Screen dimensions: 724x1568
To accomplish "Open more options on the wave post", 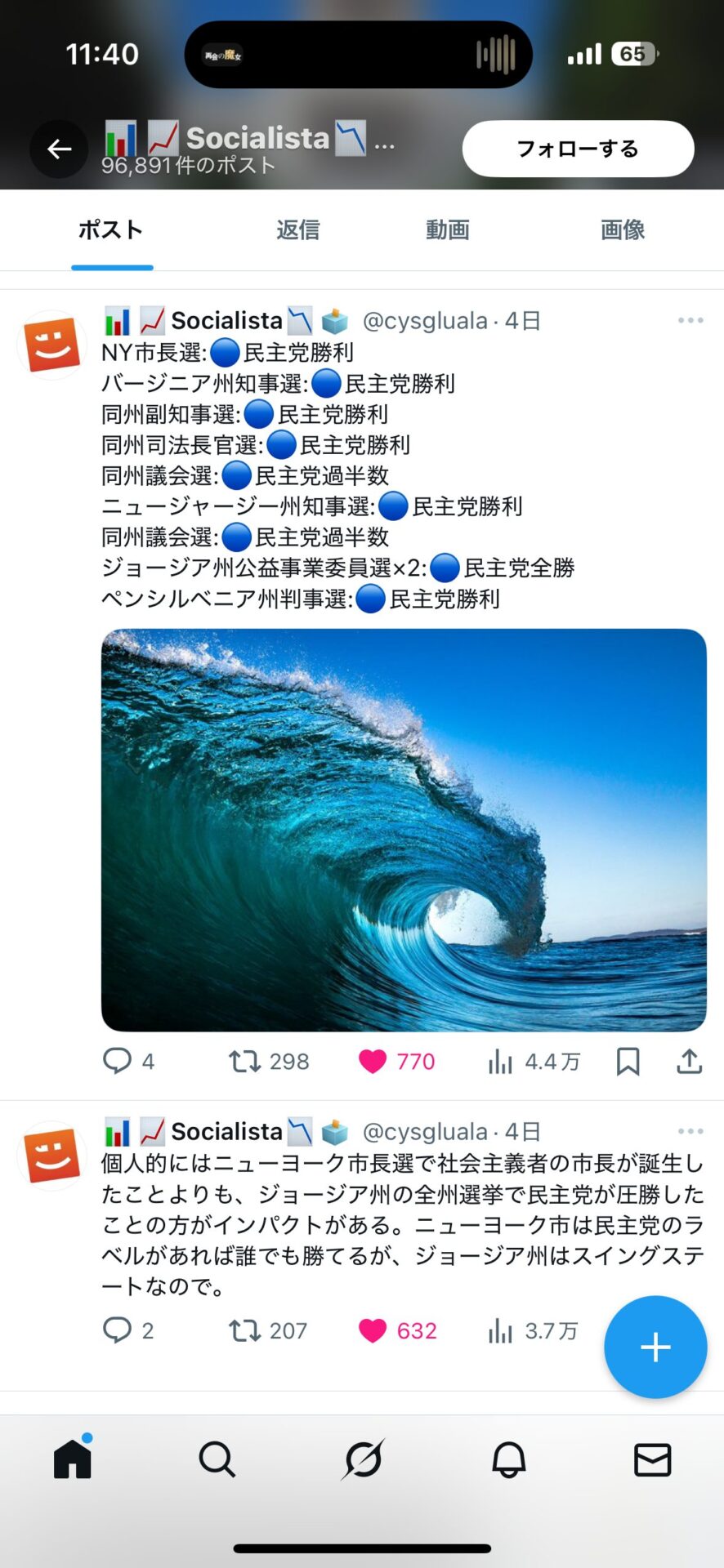I will [690, 320].
